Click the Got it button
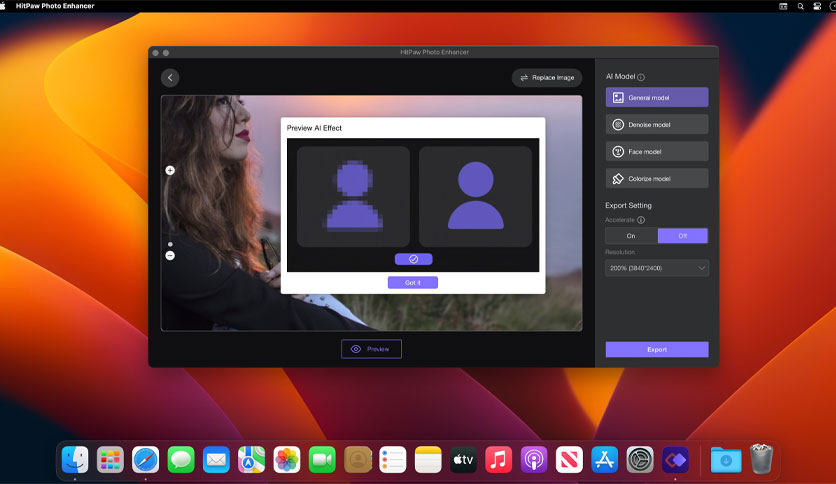Screen dimensions: 836x484 point(413,283)
